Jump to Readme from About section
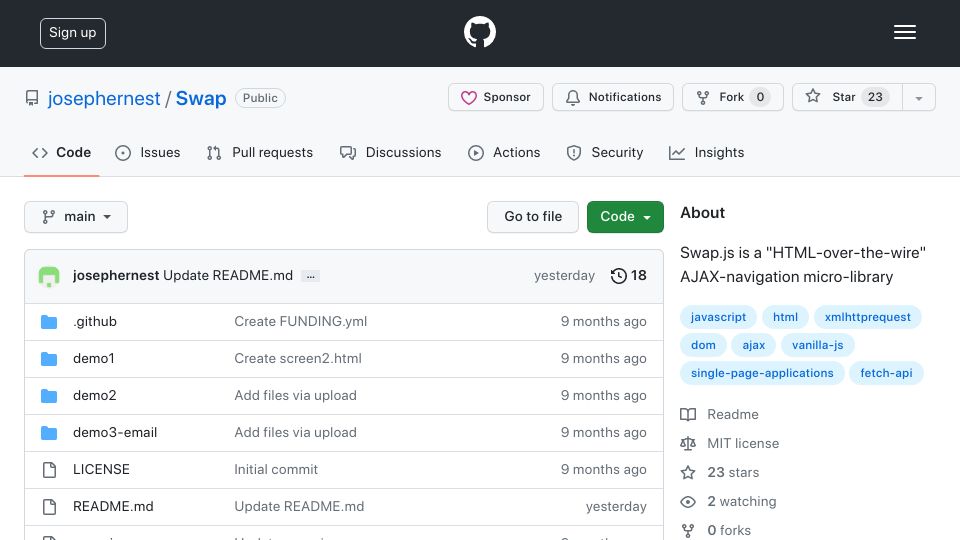960x540 pixels. 719,414
